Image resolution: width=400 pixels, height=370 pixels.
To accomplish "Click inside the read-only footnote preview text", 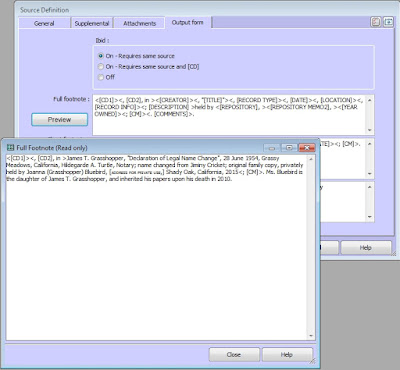I will click(x=156, y=247).
